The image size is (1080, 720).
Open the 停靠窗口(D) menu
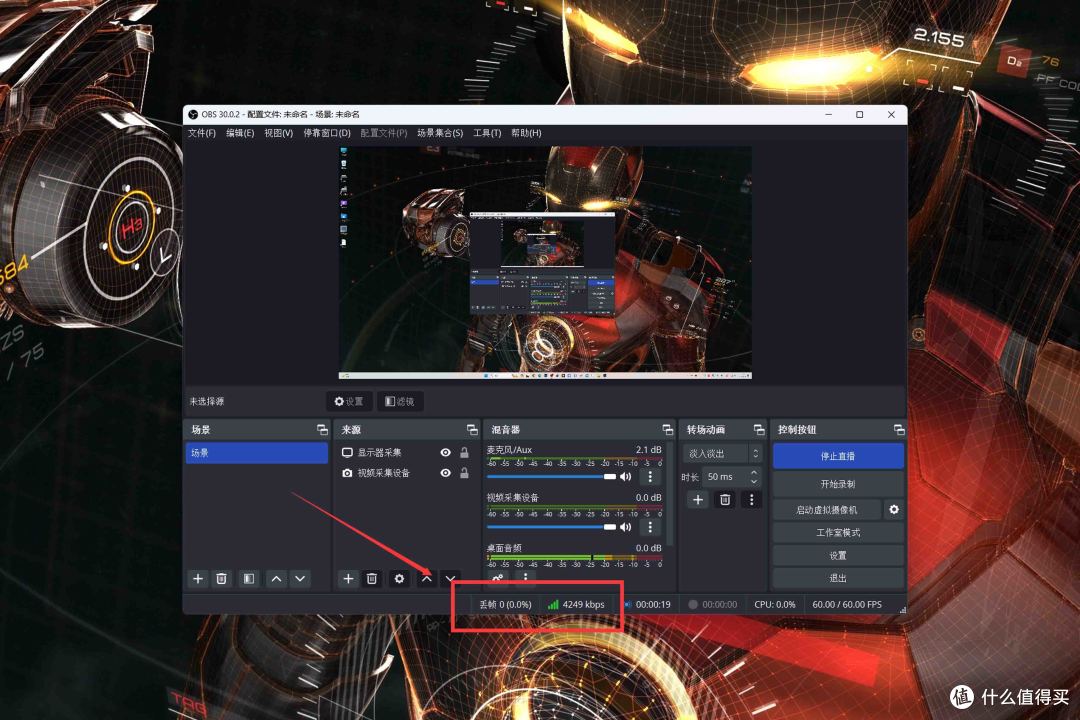(x=326, y=133)
